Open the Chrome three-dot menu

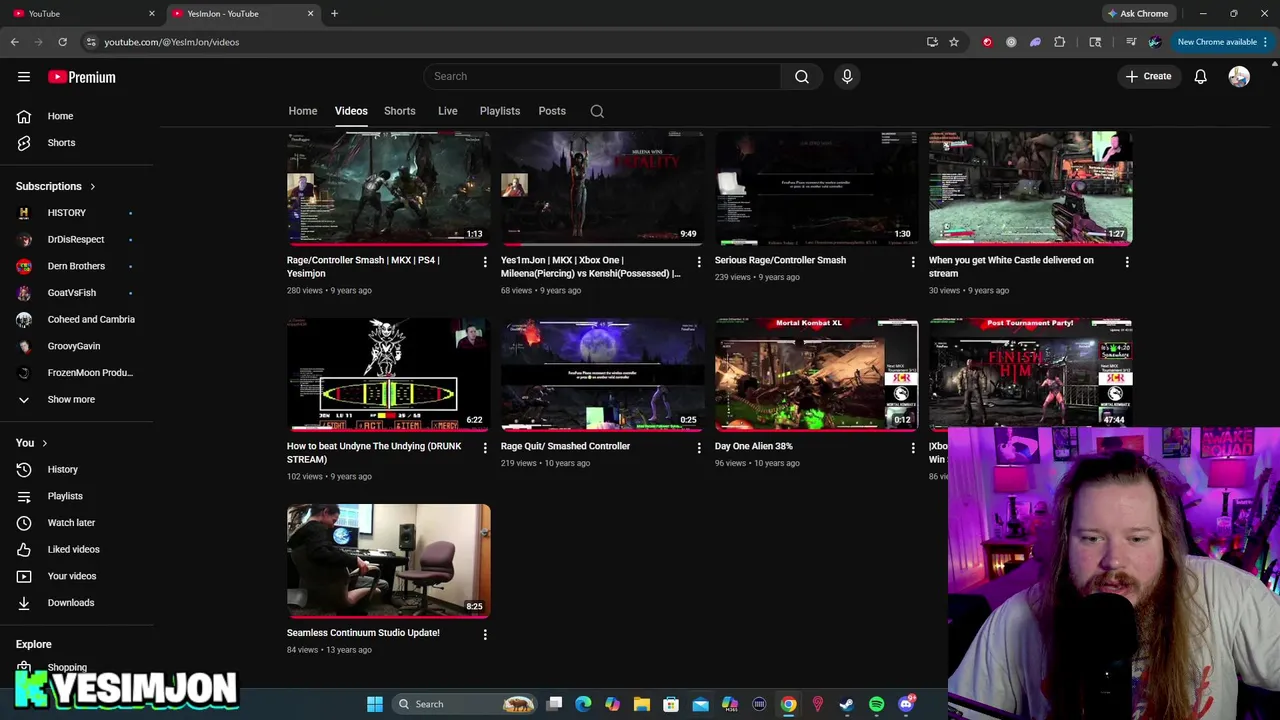tap(1265, 42)
